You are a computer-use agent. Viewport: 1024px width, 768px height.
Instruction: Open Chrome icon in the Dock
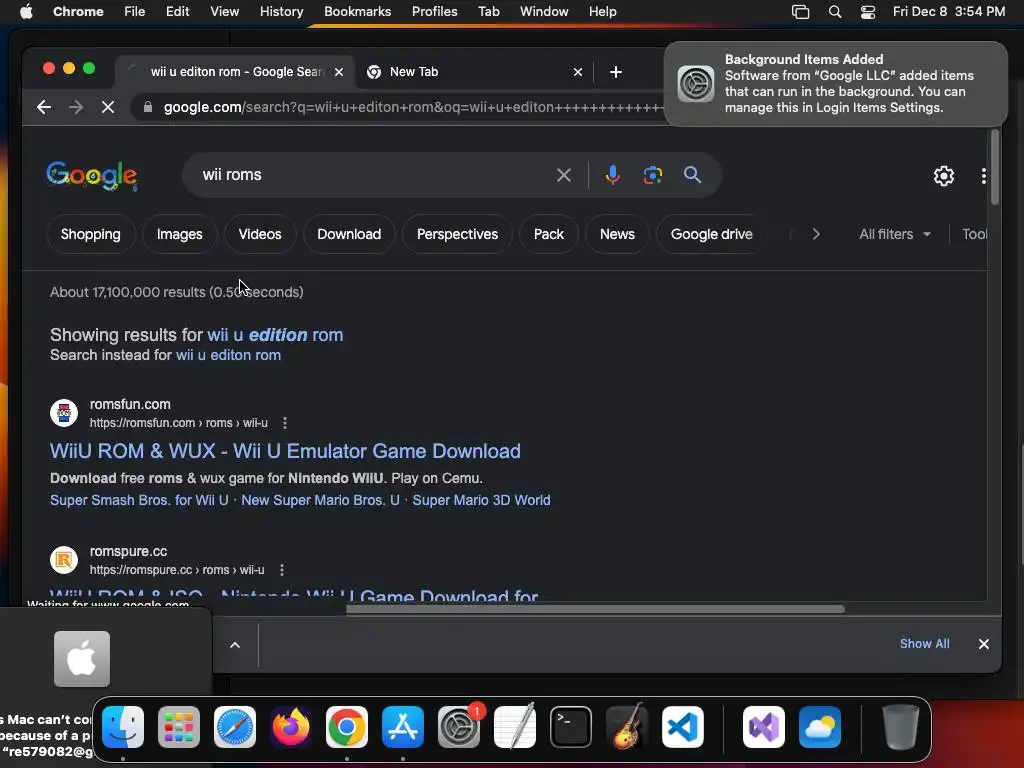[347, 727]
